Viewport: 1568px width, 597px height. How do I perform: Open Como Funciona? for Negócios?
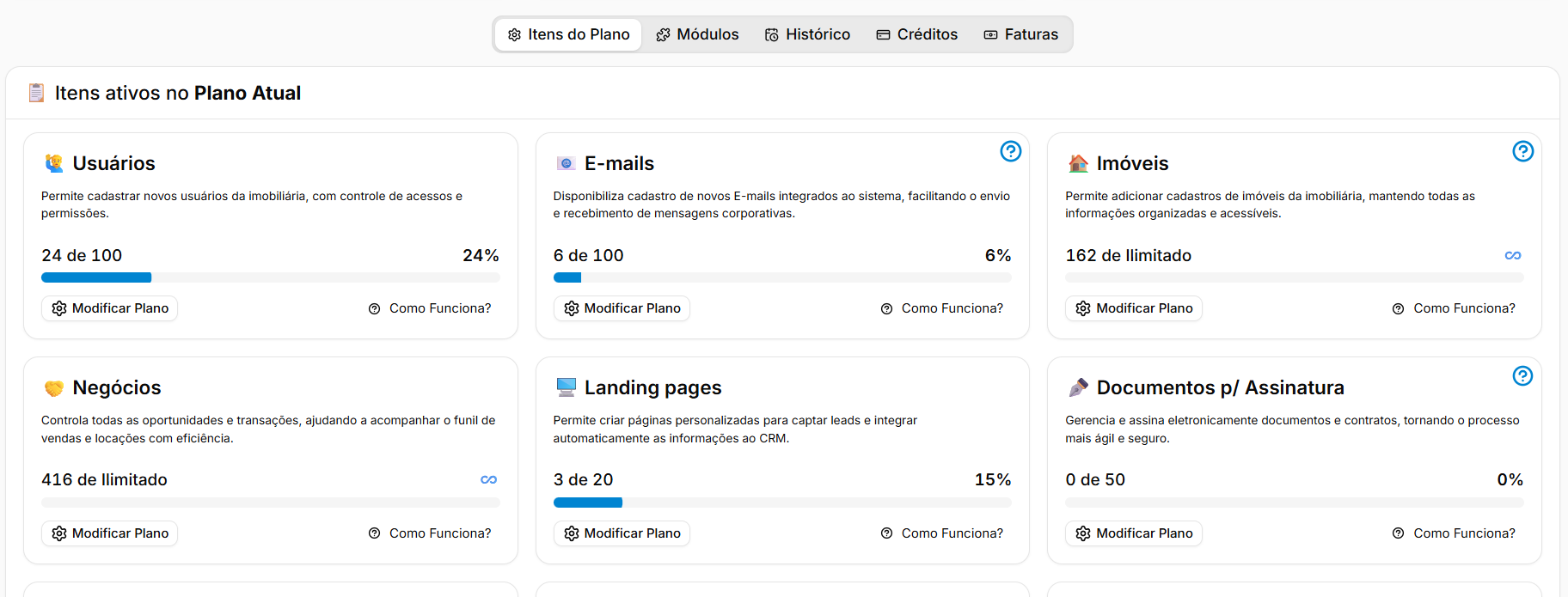[x=430, y=533]
